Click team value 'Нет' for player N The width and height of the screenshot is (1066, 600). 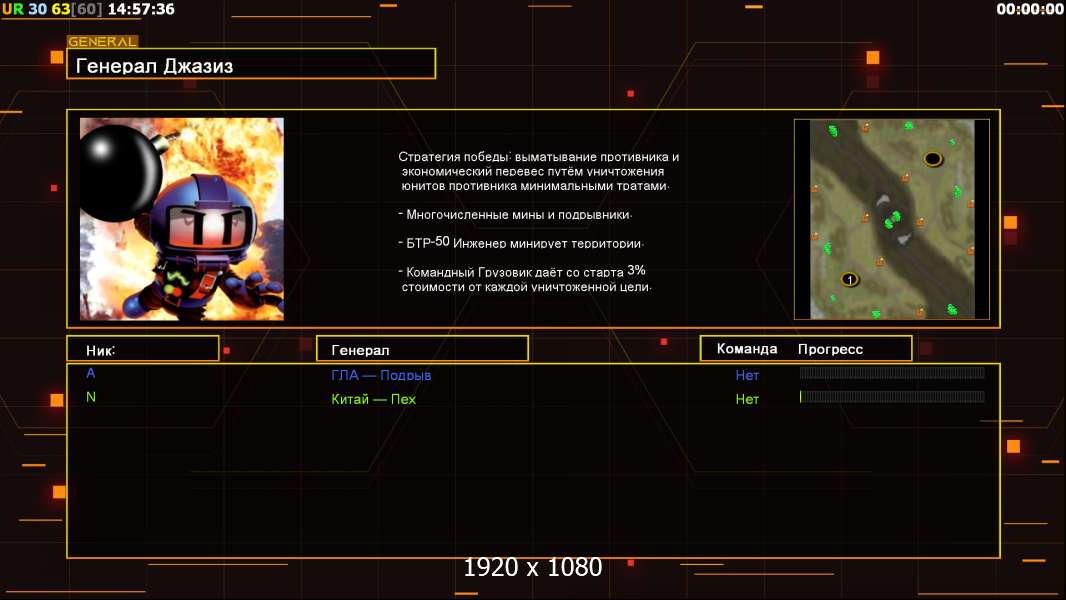pos(747,400)
